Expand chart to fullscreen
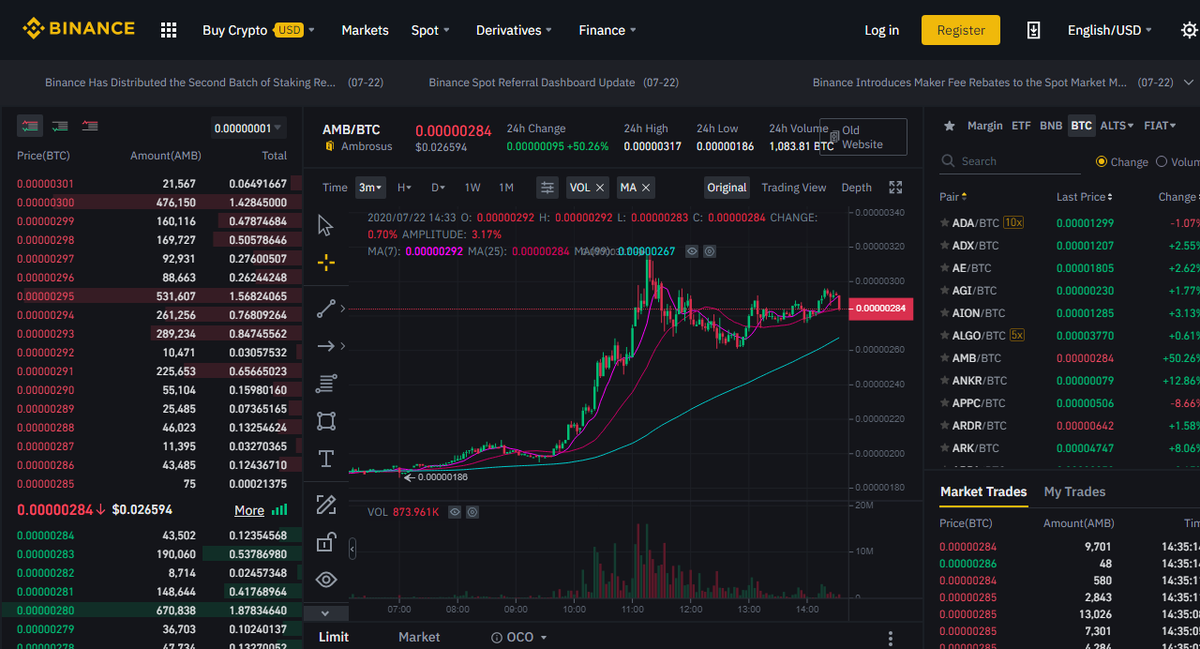1200x649 pixels. pyautogui.click(x=896, y=187)
